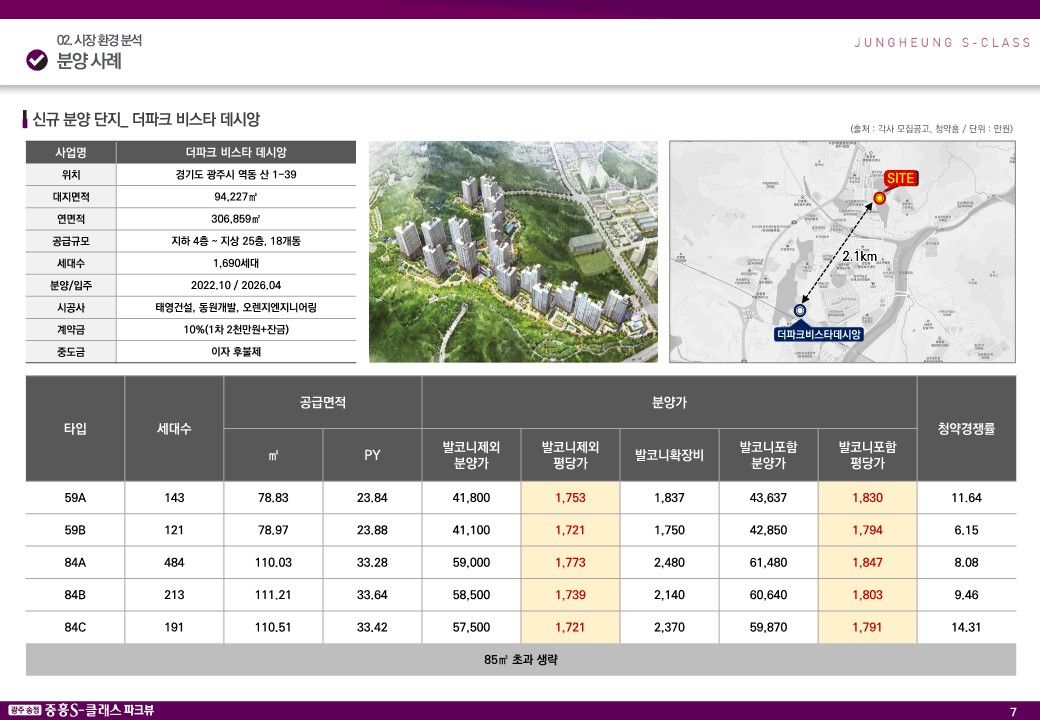Click the 85㎡ 초과 생략 gray row
The width and height of the screenshot is (1040, 720).
(x=520, y=660)
